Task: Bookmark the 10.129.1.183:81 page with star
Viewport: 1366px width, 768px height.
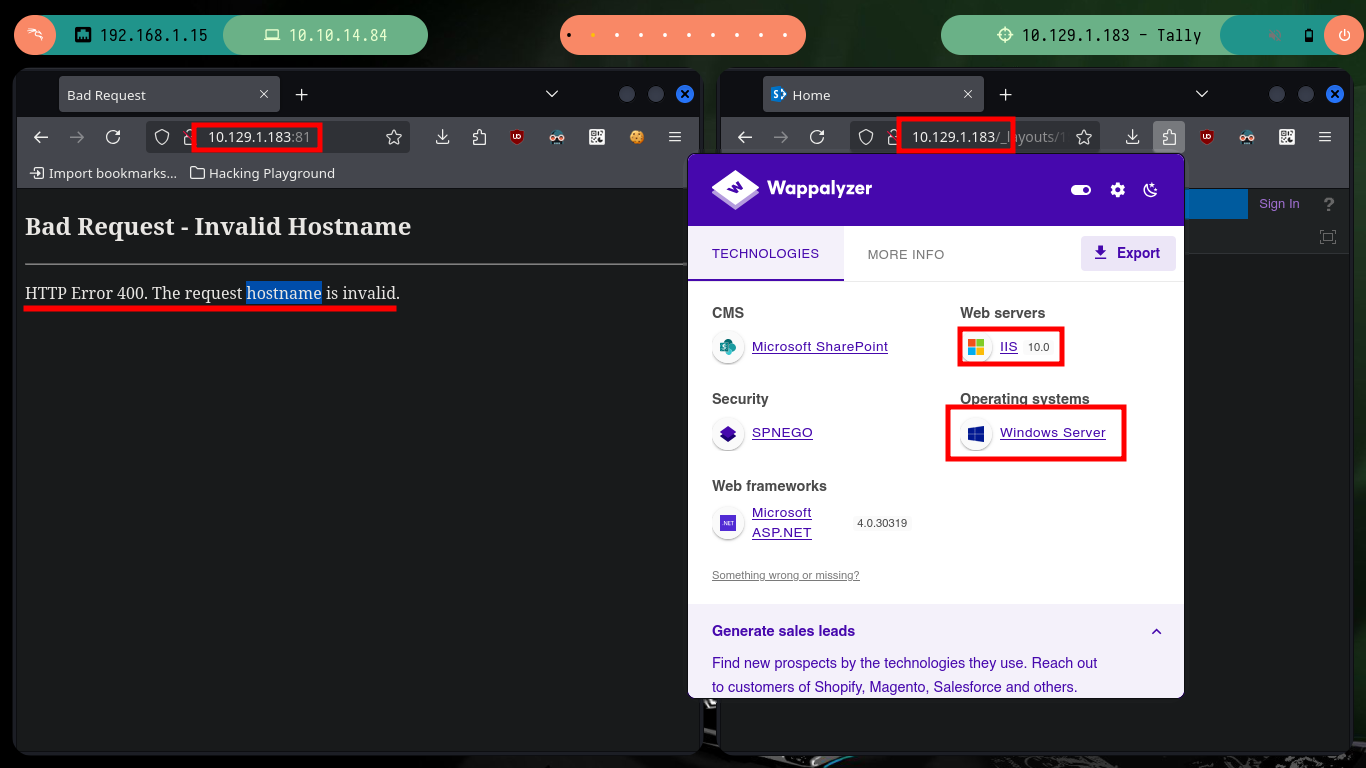Action: (x=394, y=137)
